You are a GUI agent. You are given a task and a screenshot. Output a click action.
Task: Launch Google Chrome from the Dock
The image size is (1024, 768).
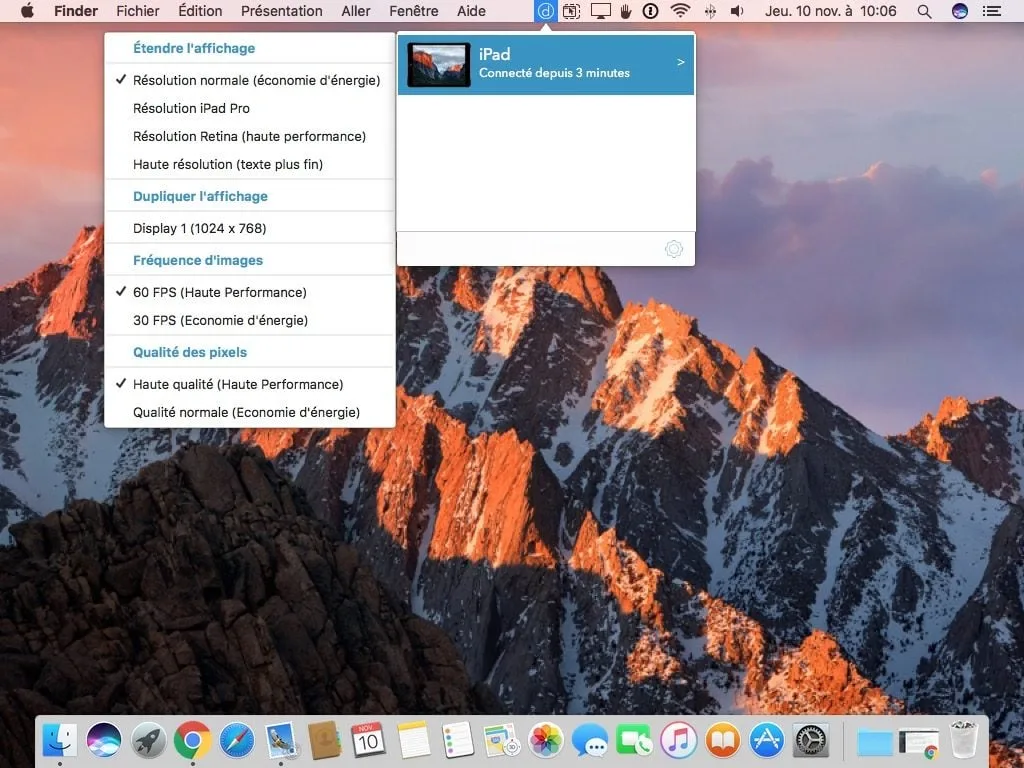point(192,741)
